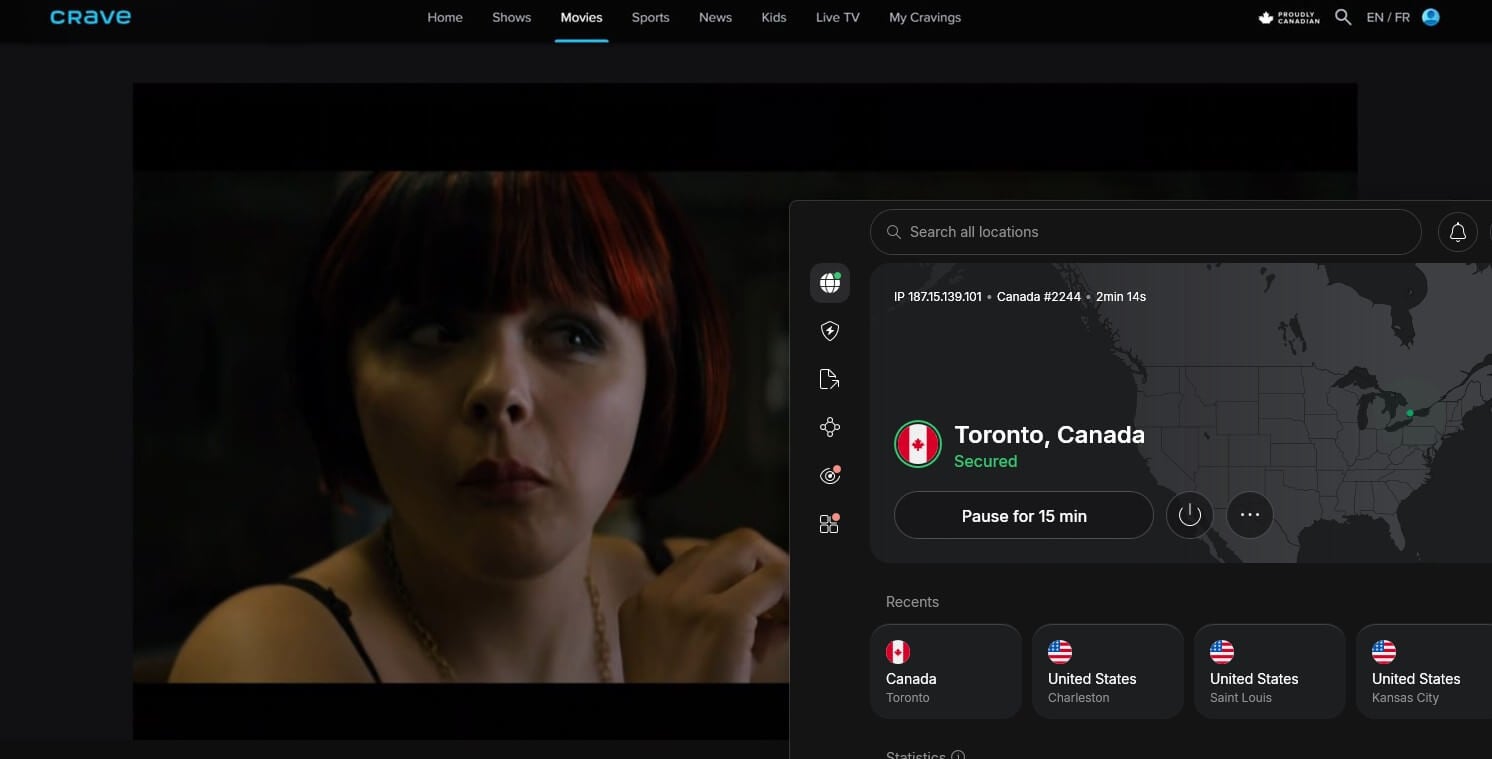Click the IP 187.15.139.101 text
This screenshot has height=759, width=1492.
coord(937,297)
